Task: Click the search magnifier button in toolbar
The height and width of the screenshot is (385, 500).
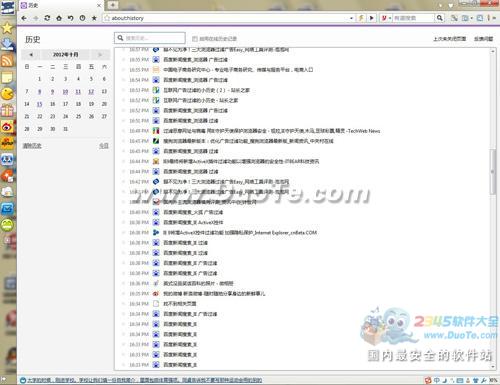Action: (x=440, y=18)
